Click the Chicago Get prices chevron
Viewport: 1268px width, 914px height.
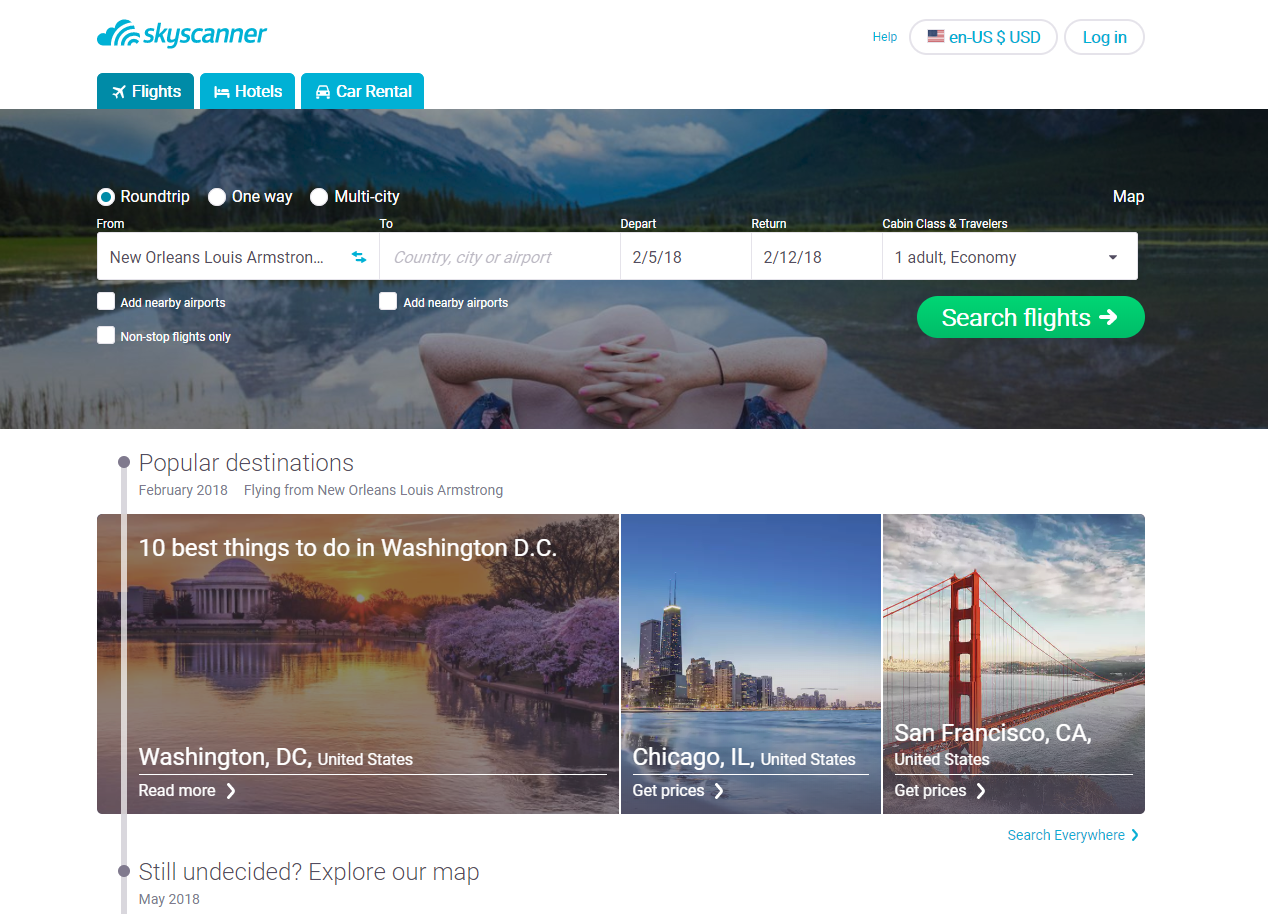coord(718,791)
